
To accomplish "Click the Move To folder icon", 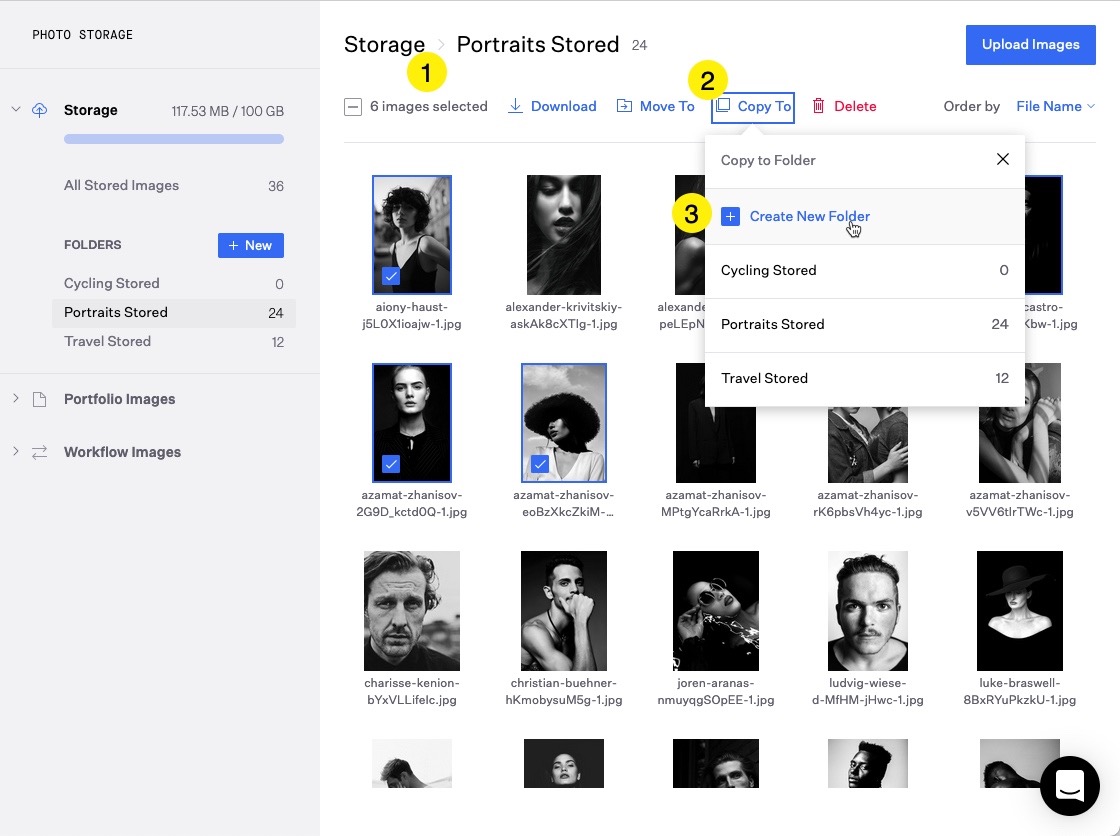I will tap(624, 106).
